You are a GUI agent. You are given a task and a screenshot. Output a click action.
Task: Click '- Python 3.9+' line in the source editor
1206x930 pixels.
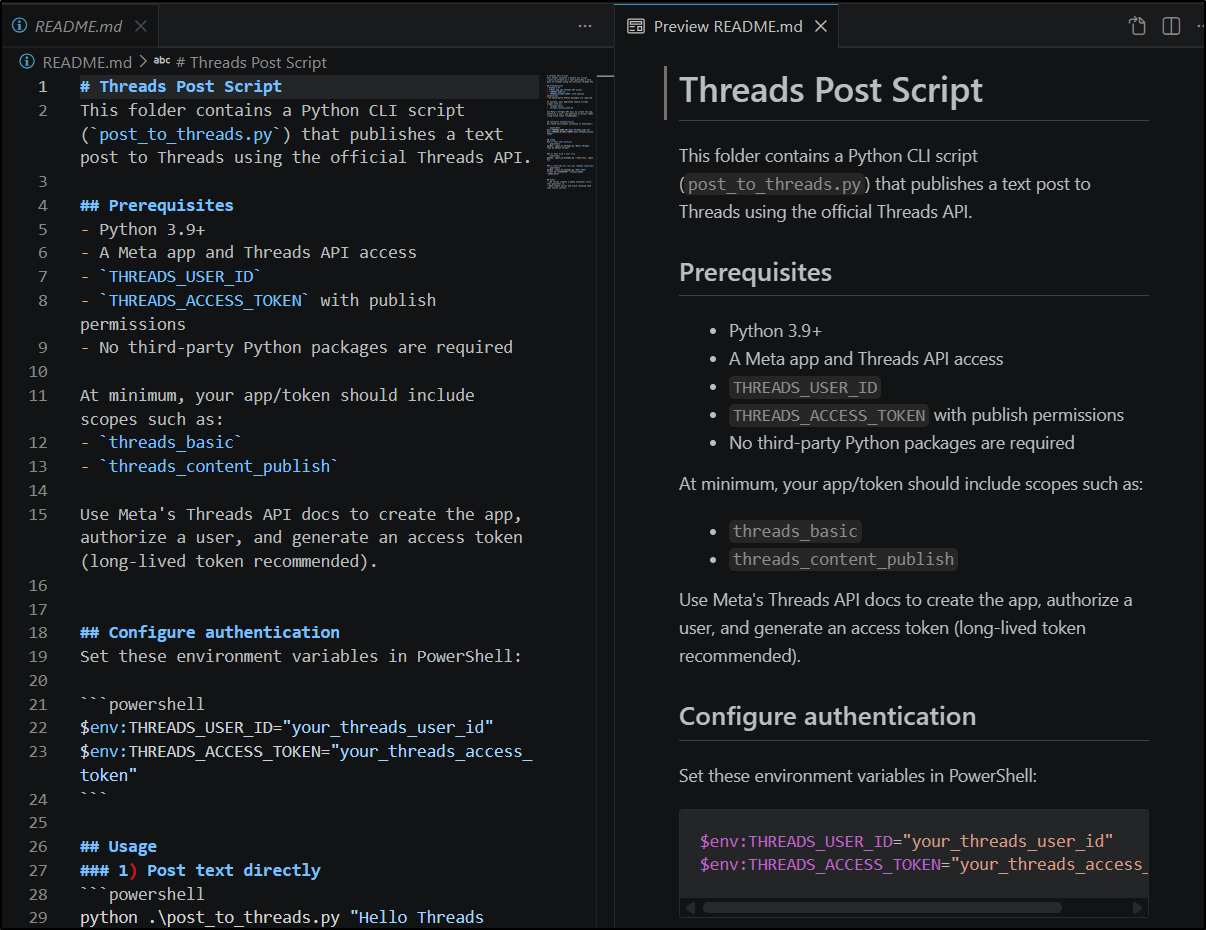pyautogui.click(x=143, y=229)
